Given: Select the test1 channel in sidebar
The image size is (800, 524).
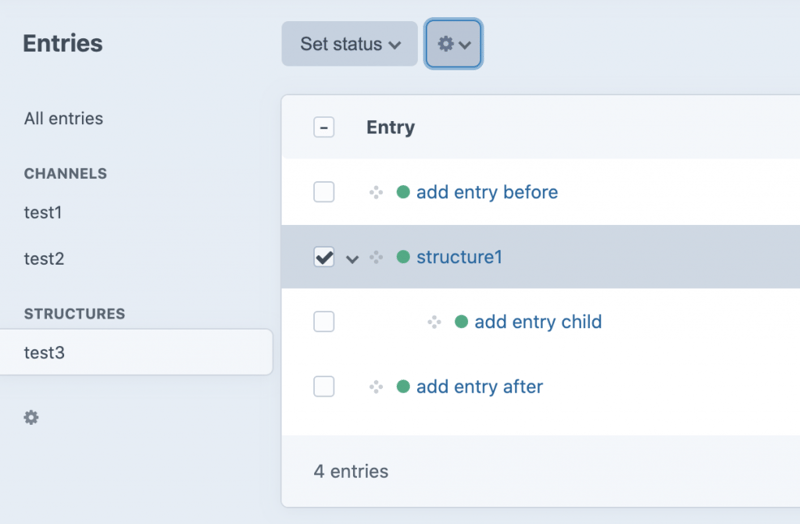Looking at the screenshot, I should [x=43, y=212].
